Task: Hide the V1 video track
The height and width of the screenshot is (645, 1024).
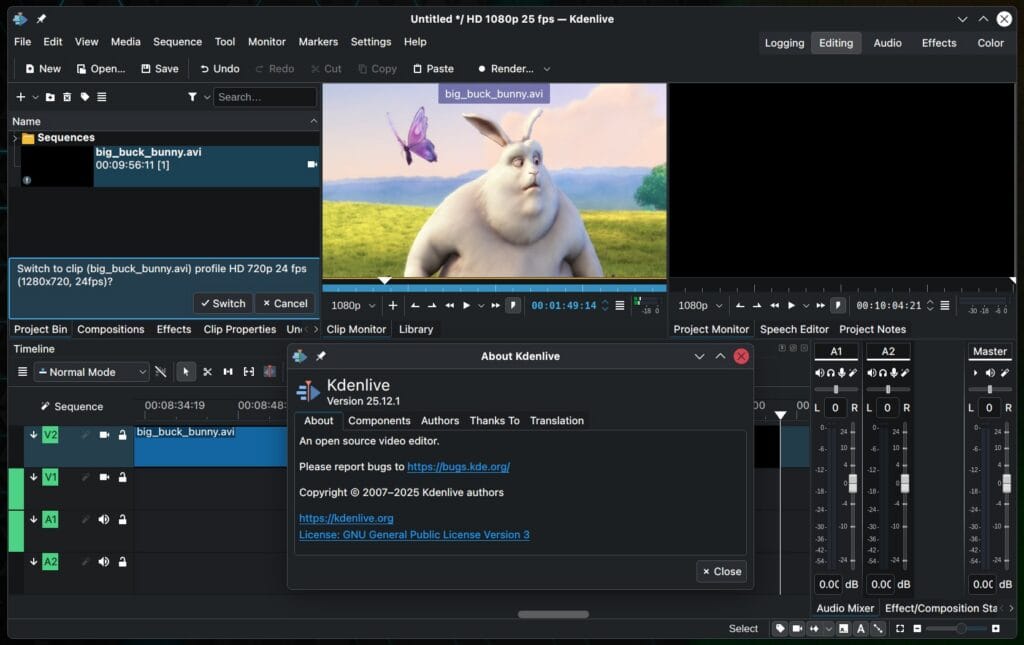Action: [x=104, y=477]
